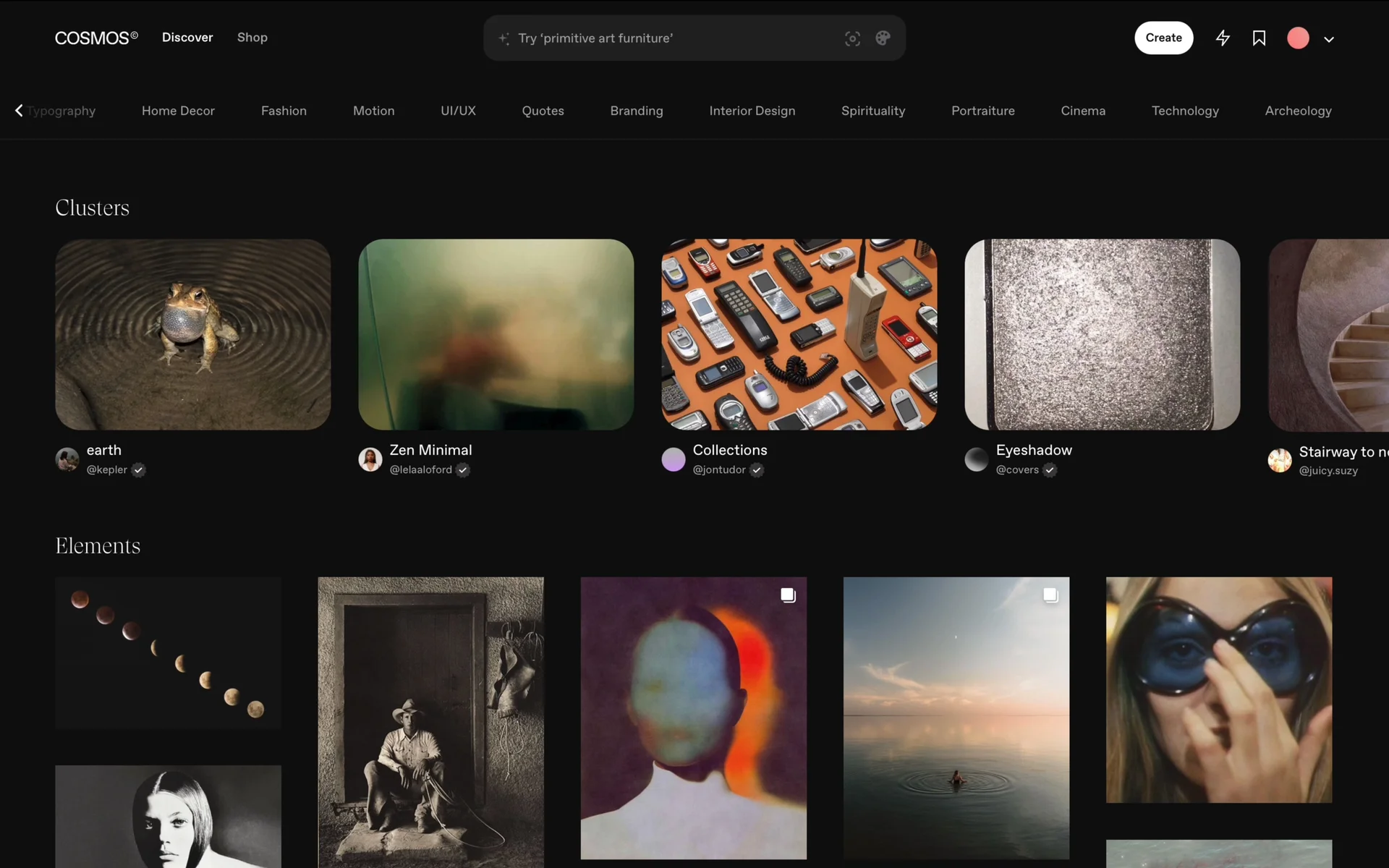Click the visual search camera icon
This screenshot has height=868, width=1389.
(852, 38)
